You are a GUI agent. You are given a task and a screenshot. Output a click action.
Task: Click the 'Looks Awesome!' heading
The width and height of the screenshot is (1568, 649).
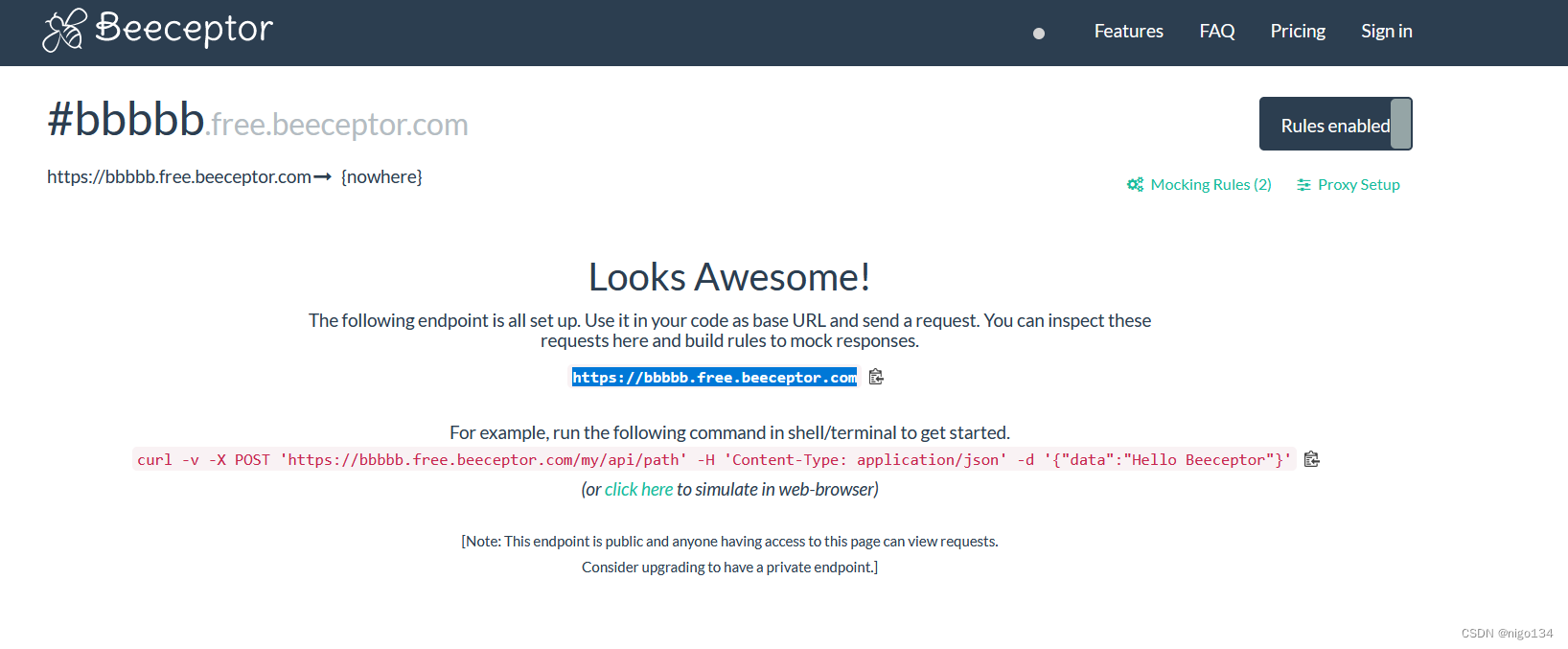tap(729, 277)
